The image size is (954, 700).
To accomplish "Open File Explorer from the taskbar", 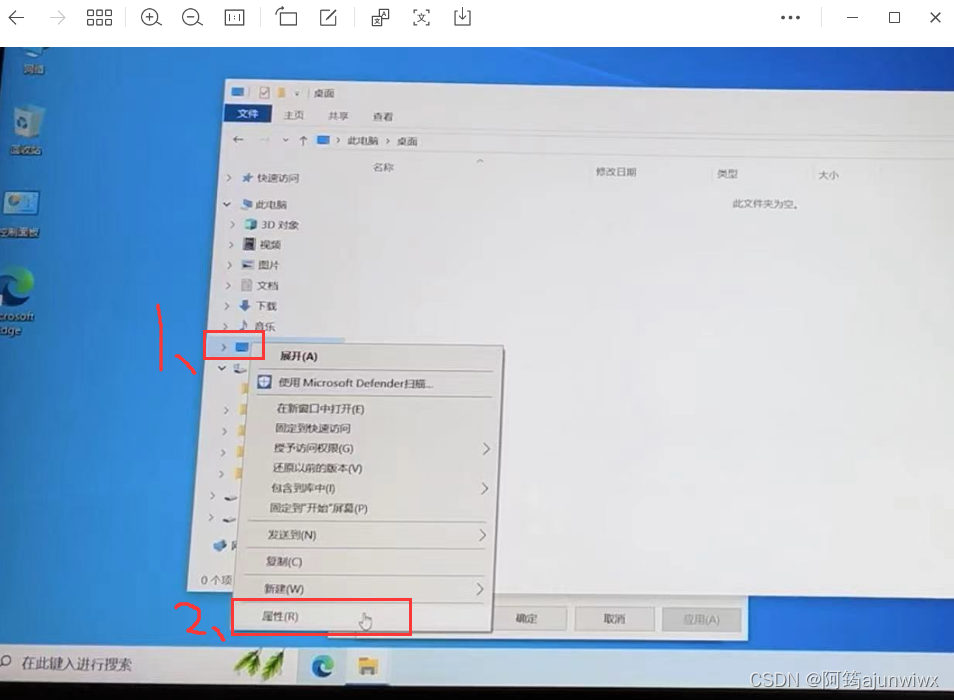I will pos(367,667).
